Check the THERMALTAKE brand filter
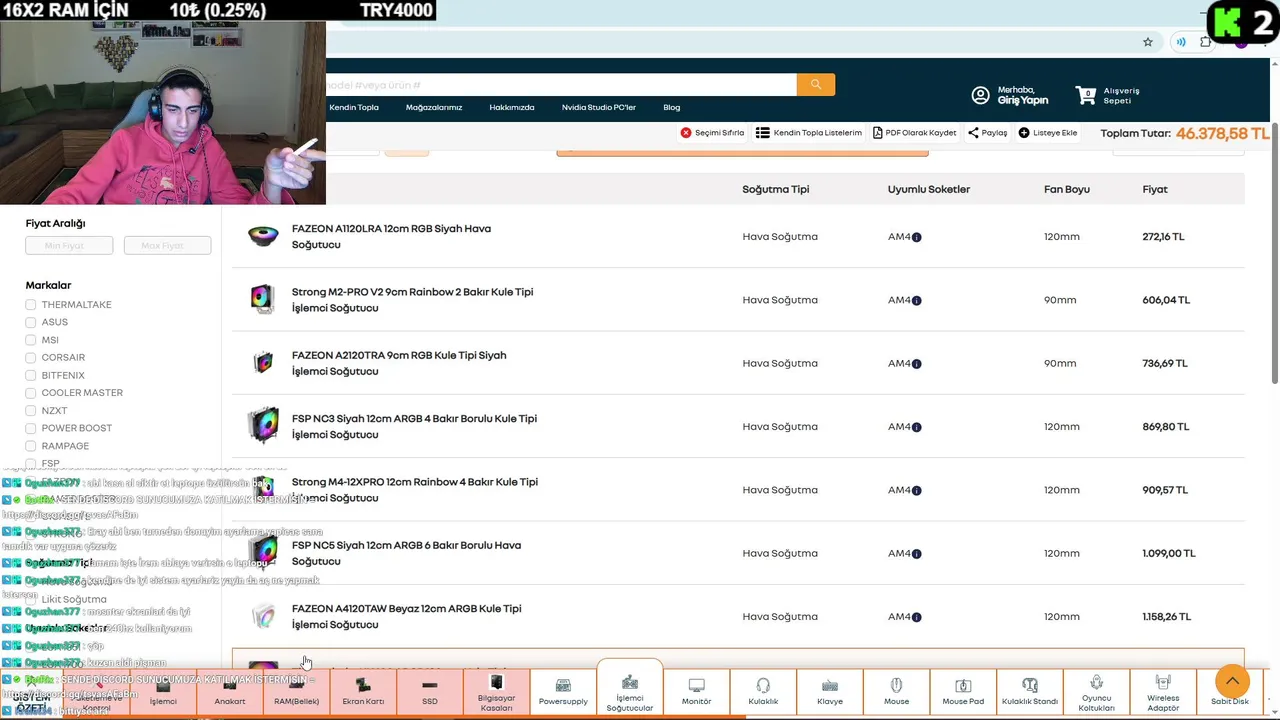Viewport: 1280px width, 720px height. click(x=31, y=305)
